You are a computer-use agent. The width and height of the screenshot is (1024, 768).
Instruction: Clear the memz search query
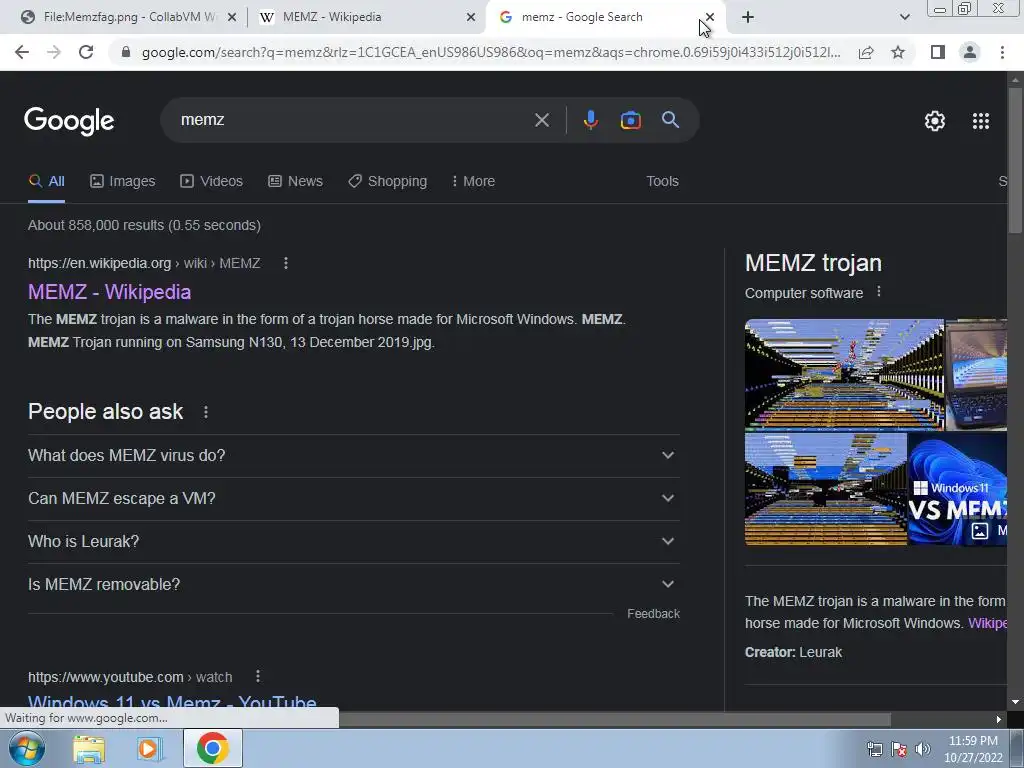(x=541, y=120)
